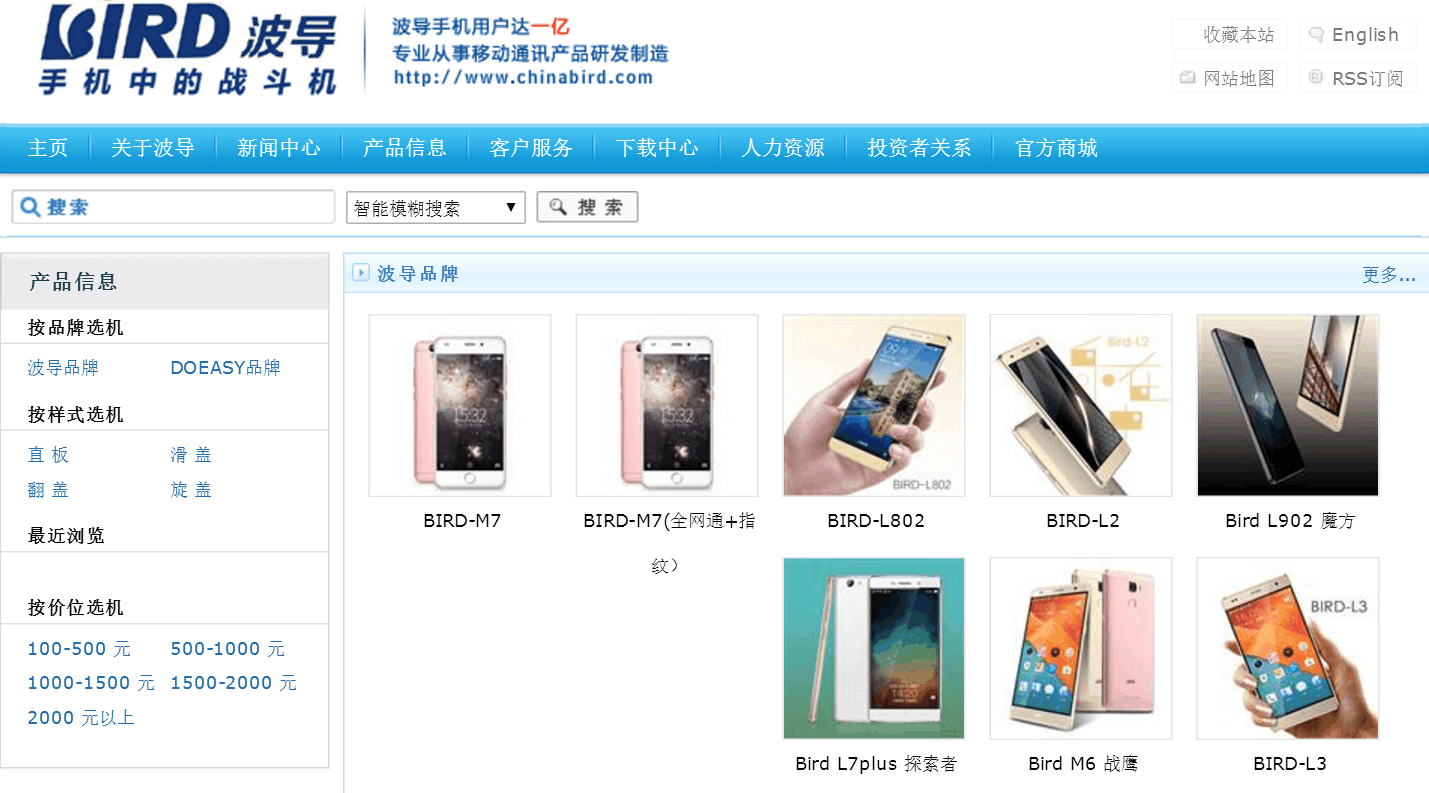Click the arrow icon beside 波导品牌 heading
The width and height of the screenshot is (1429, 793).
tap(361, 273)
